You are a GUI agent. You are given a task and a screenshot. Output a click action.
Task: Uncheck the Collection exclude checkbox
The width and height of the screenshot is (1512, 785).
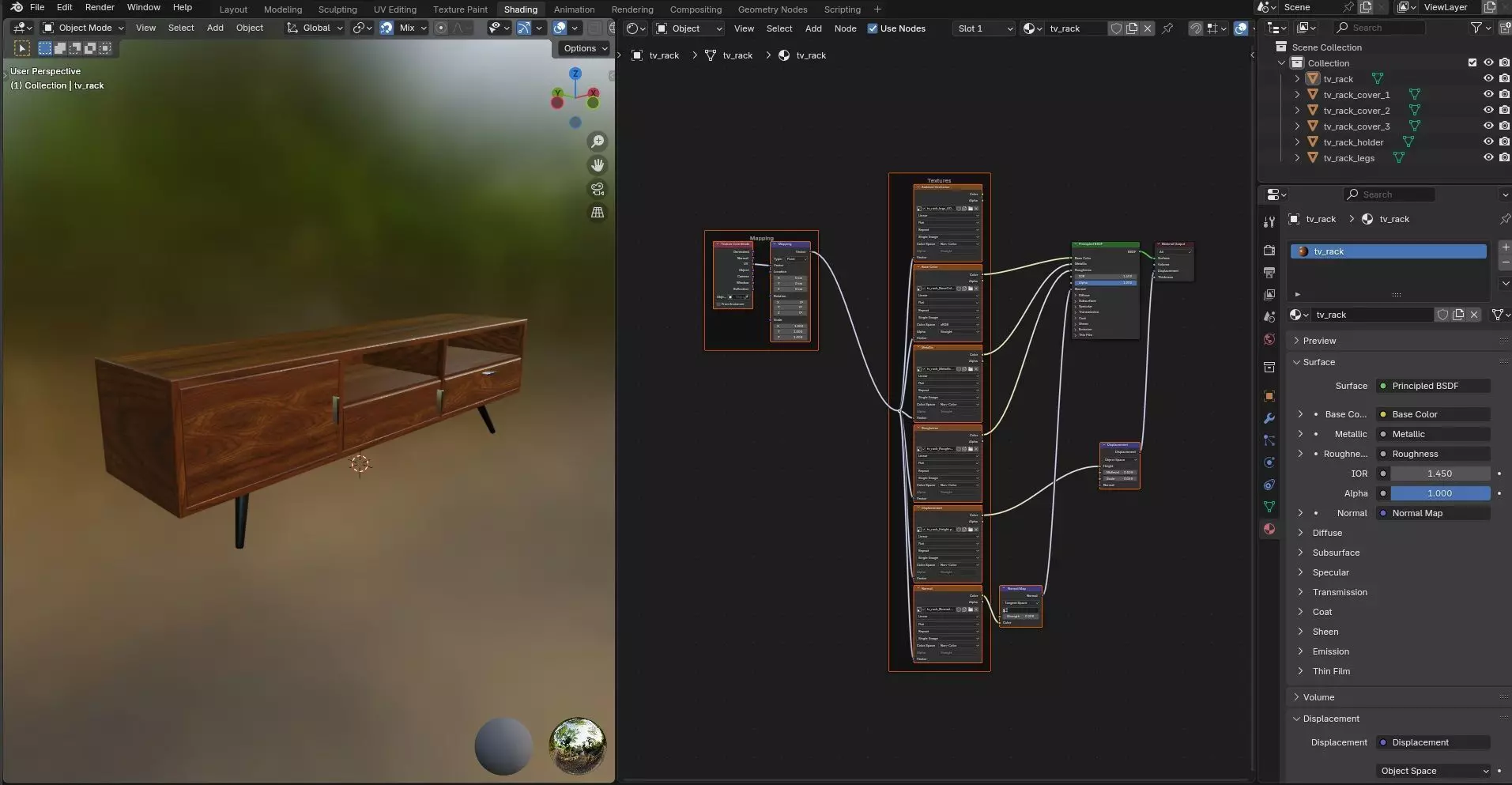[x=1472, y=63]
